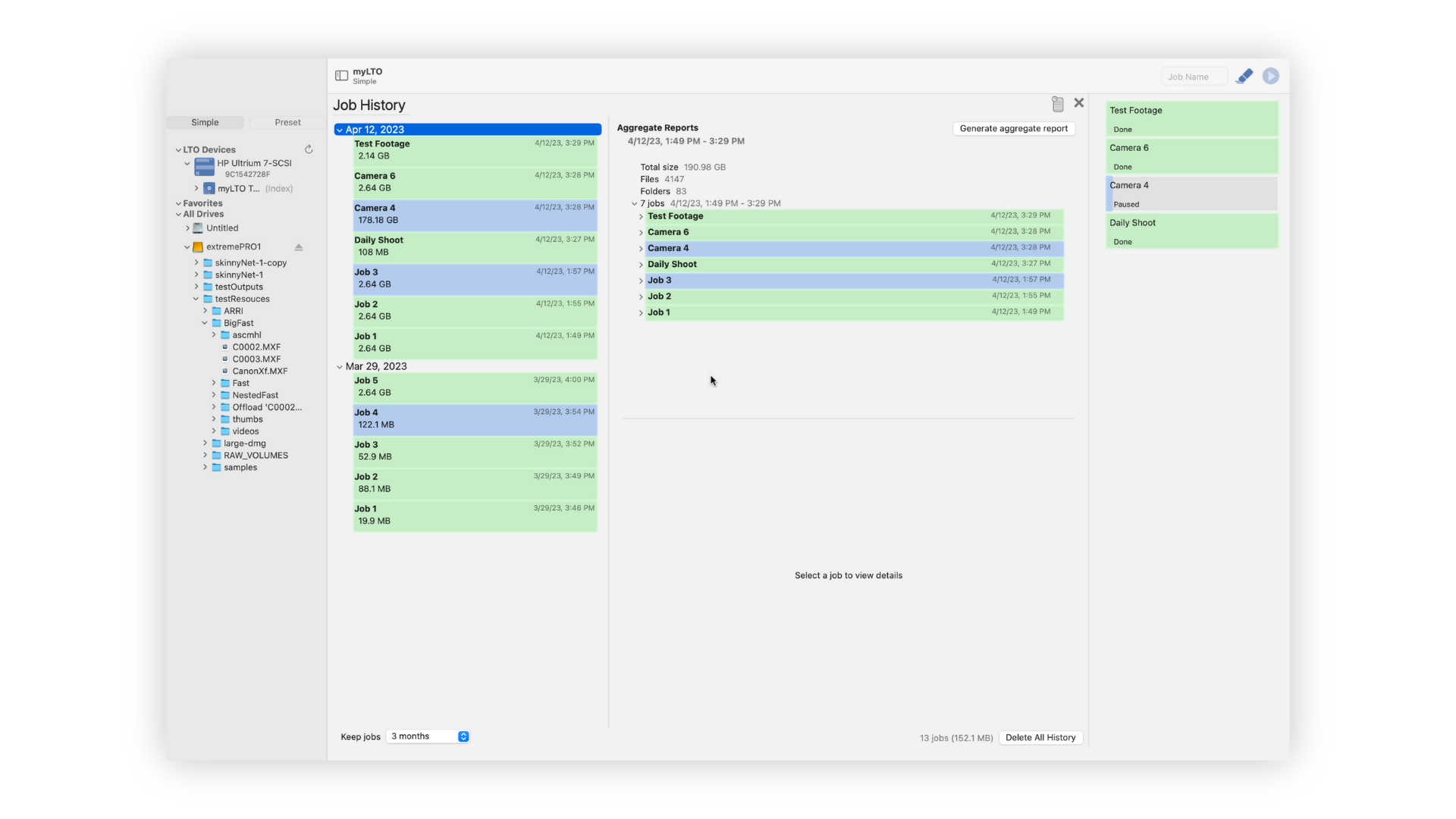Image resolution: width=1456 pixels, height=819 pixels.
Task: Eject the extremePRO1 drive
Action: pos(299,246)
